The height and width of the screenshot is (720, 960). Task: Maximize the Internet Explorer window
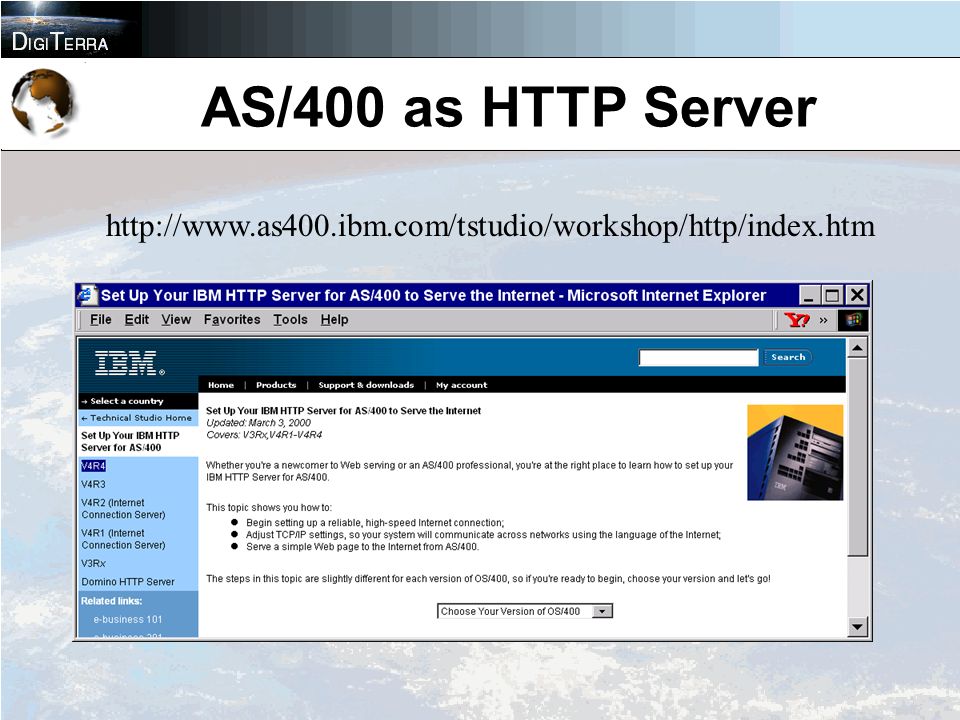coord(832,296)
